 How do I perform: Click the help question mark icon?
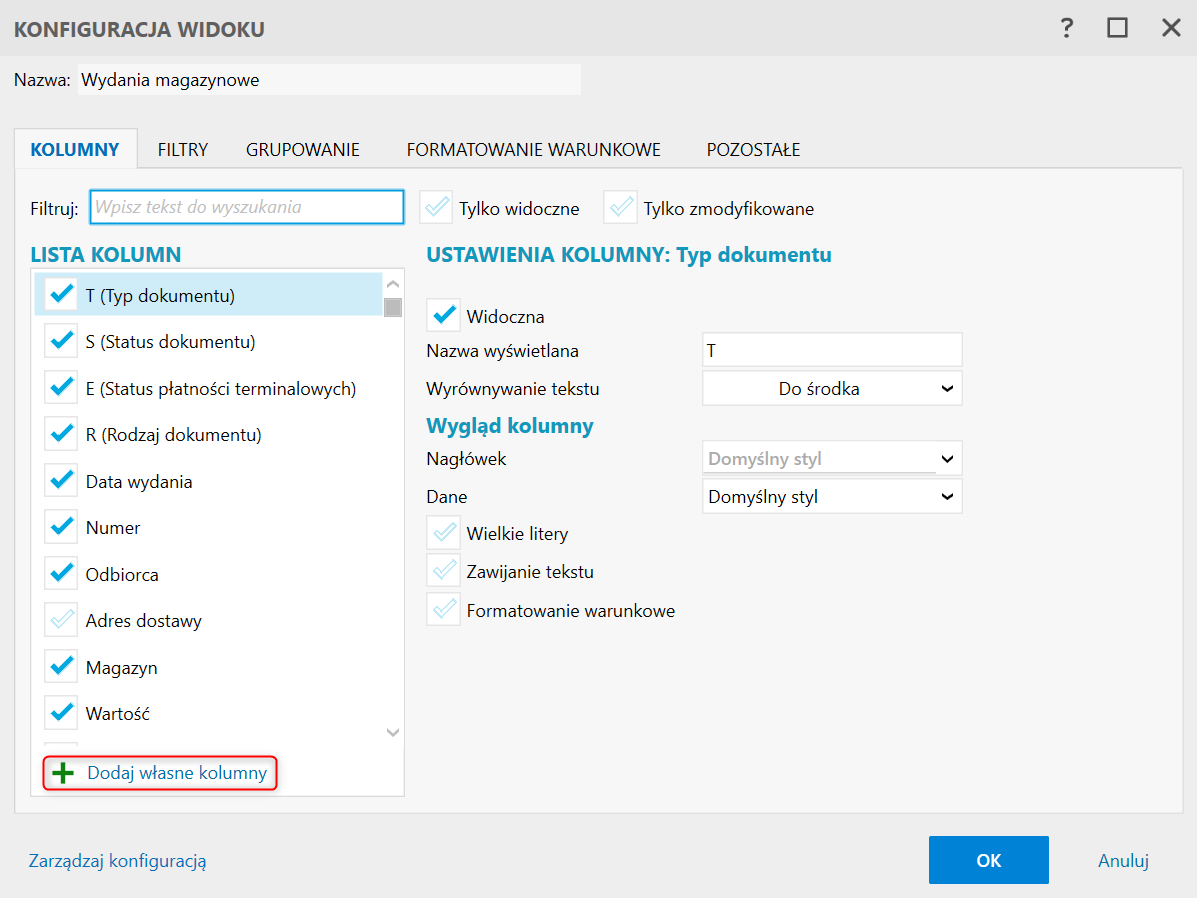(1067, 28)
